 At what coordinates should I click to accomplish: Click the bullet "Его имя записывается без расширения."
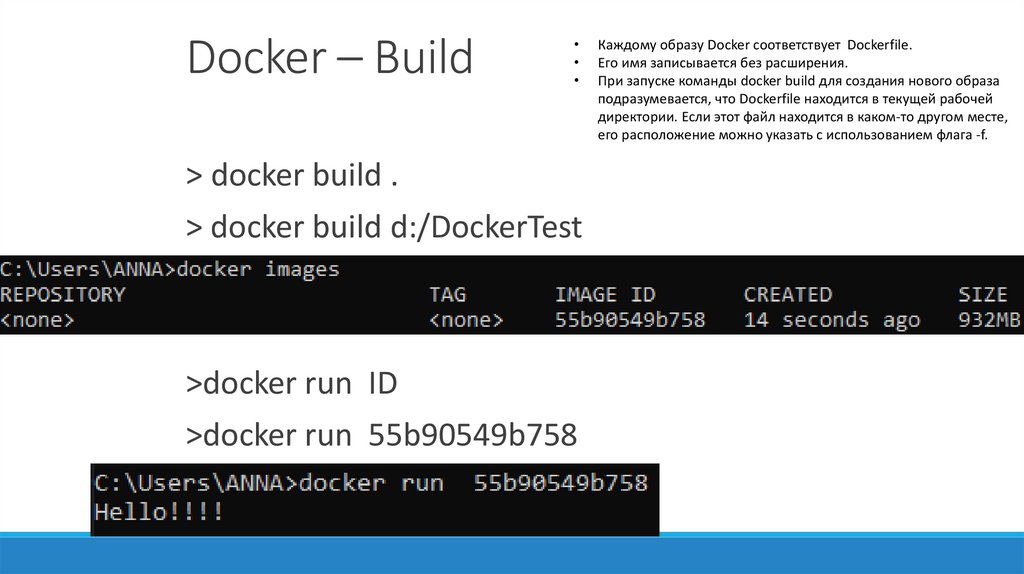722,63
